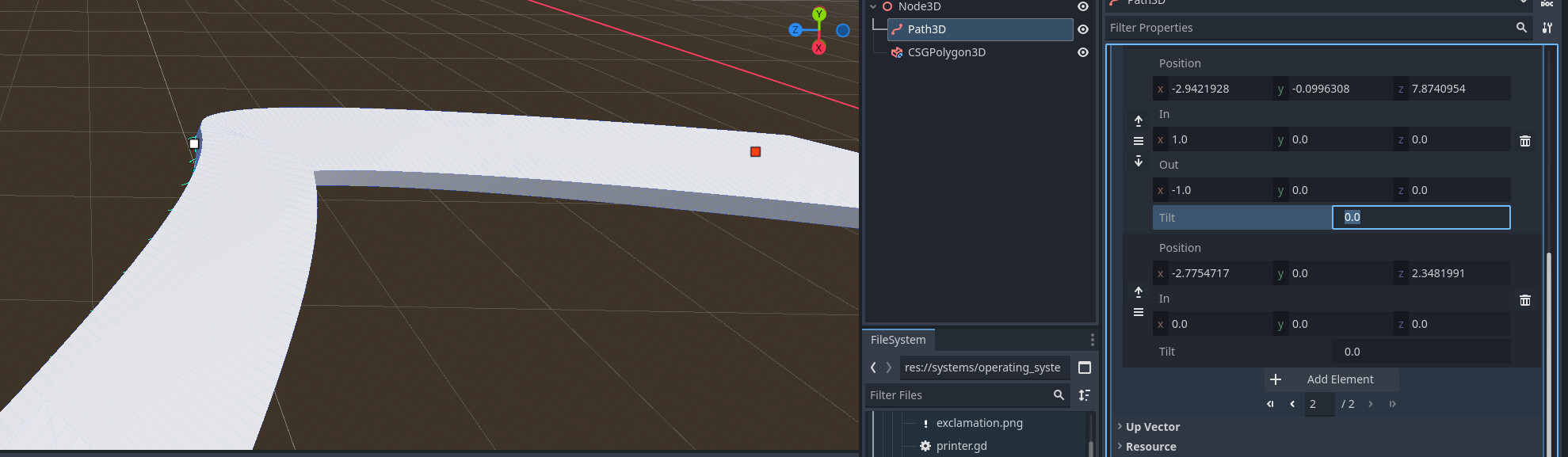
Task: Delete the second curve point element
Action: (x=1525, y=300)
